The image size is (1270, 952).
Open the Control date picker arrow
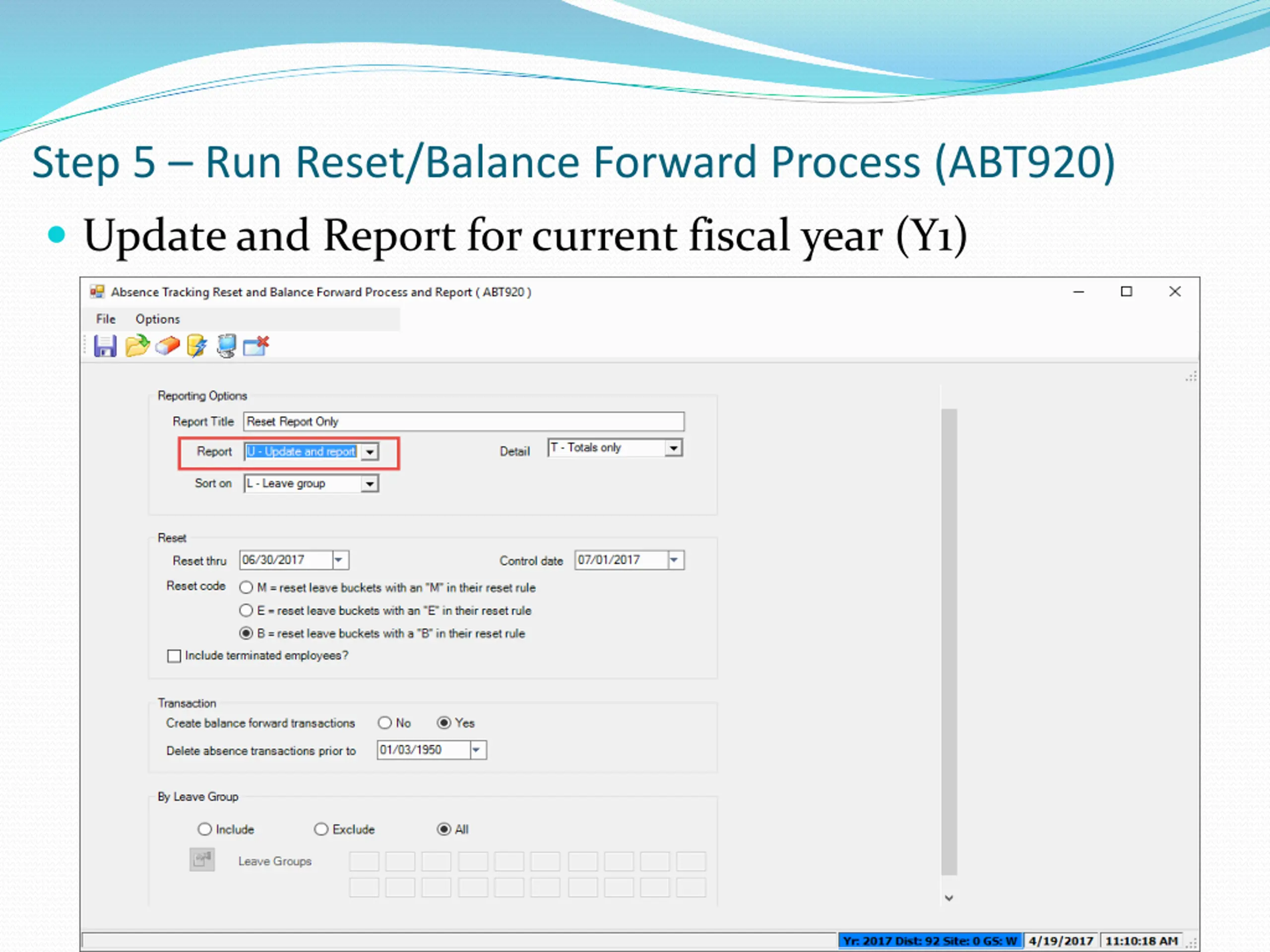tap(675, 560)
